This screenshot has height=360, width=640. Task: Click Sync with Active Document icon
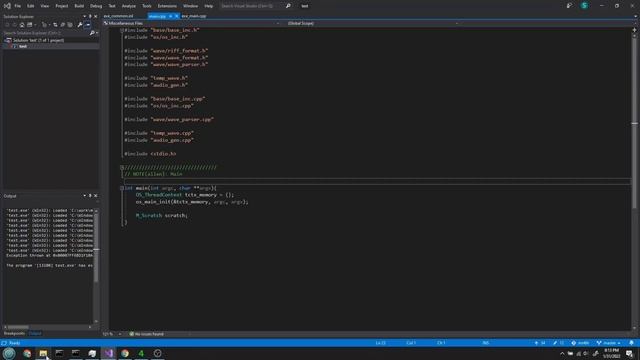(55, 25)
